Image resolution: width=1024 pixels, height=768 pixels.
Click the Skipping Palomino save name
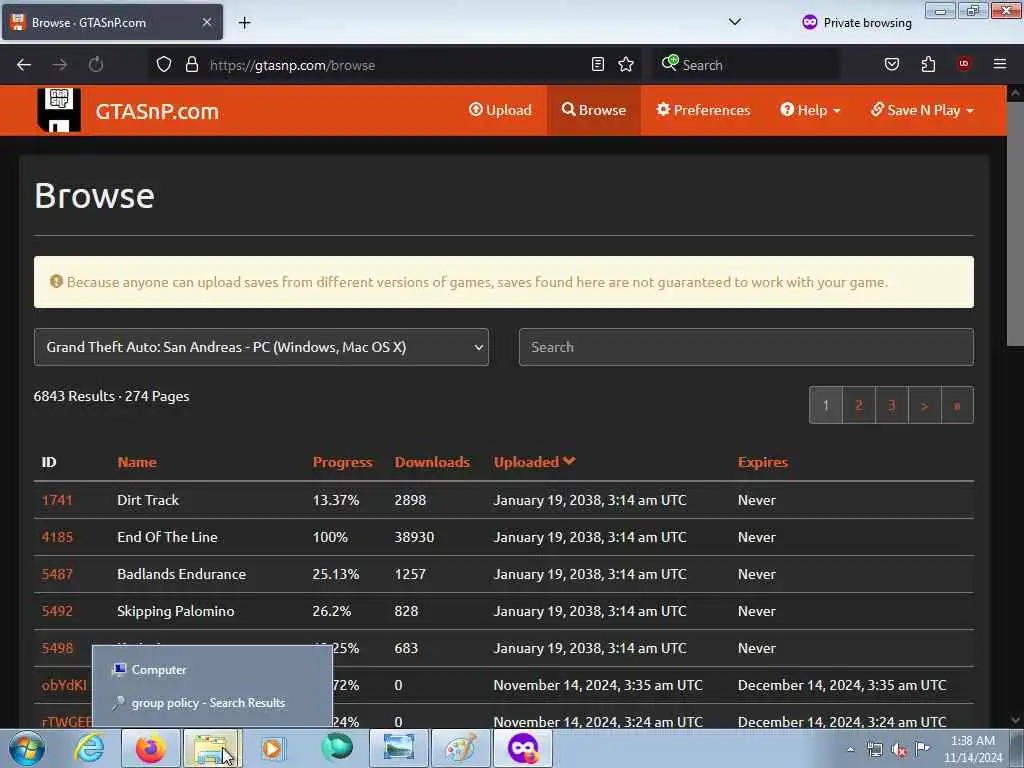tap(176, 611)
